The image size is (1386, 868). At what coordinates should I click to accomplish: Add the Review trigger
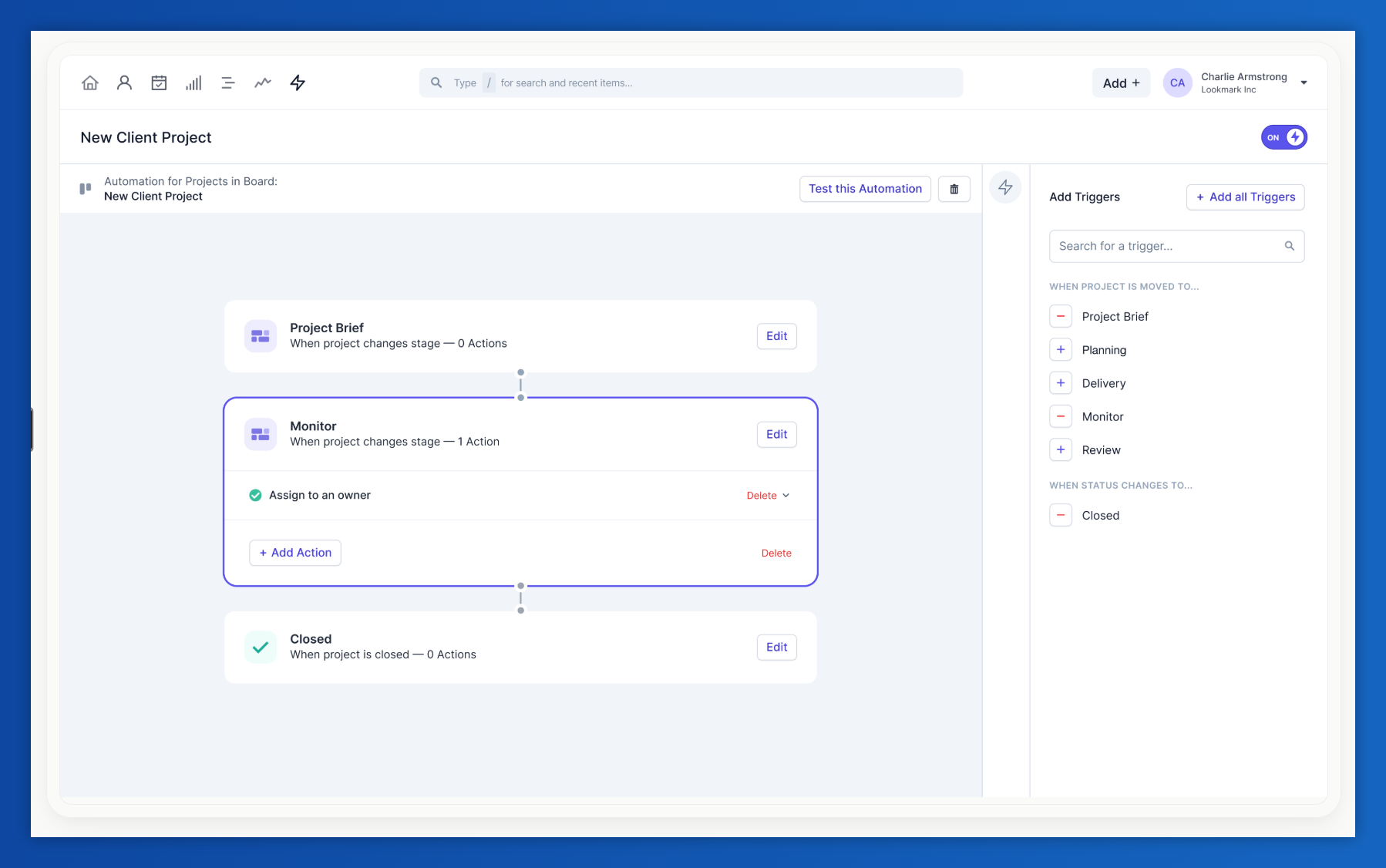(x=1061, y=450)
